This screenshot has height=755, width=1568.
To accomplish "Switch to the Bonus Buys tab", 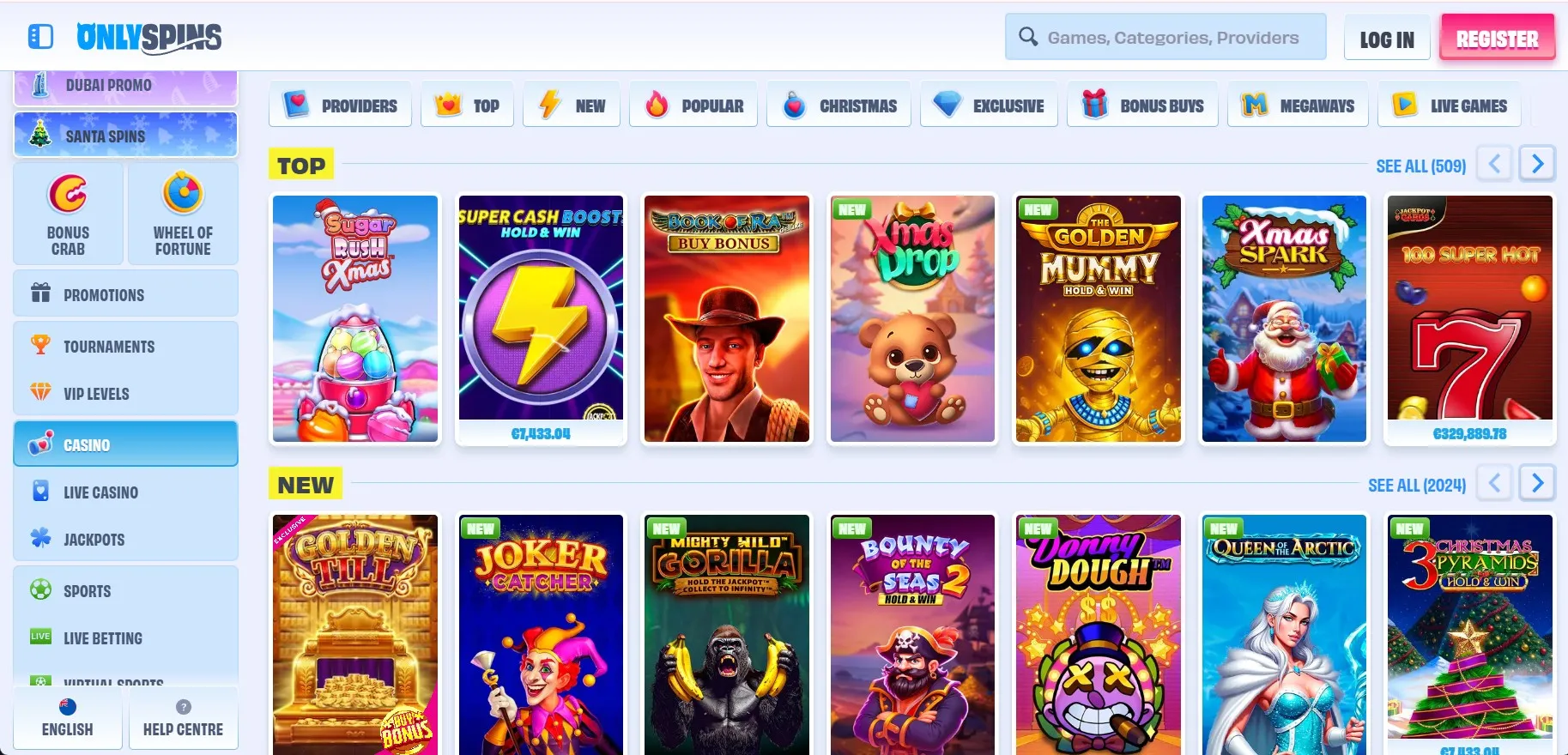I will tap(1142, 106).
